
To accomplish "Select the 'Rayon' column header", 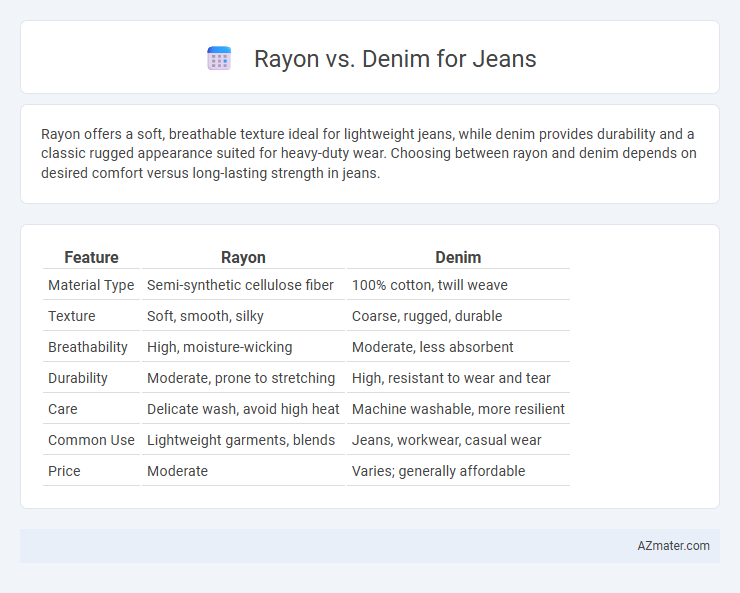I will [x=244, y=258].
